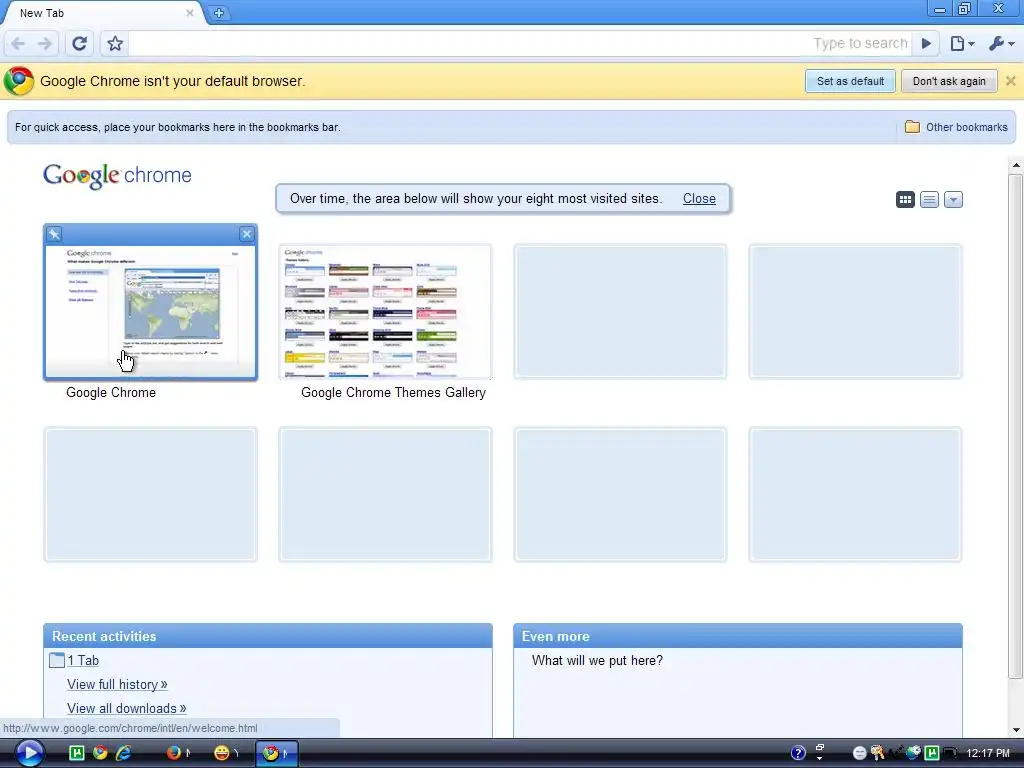Open Google Chrome Themes Gallery thumbnail
The image size is (1024, 768).
[385, 312]
